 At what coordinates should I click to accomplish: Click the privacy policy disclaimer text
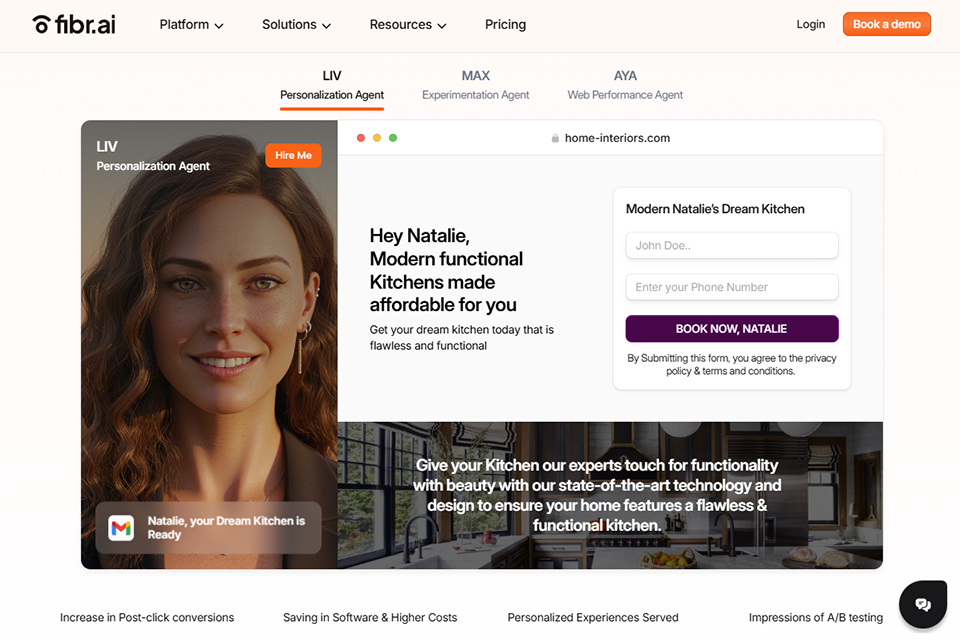click(x=732, y=364)
